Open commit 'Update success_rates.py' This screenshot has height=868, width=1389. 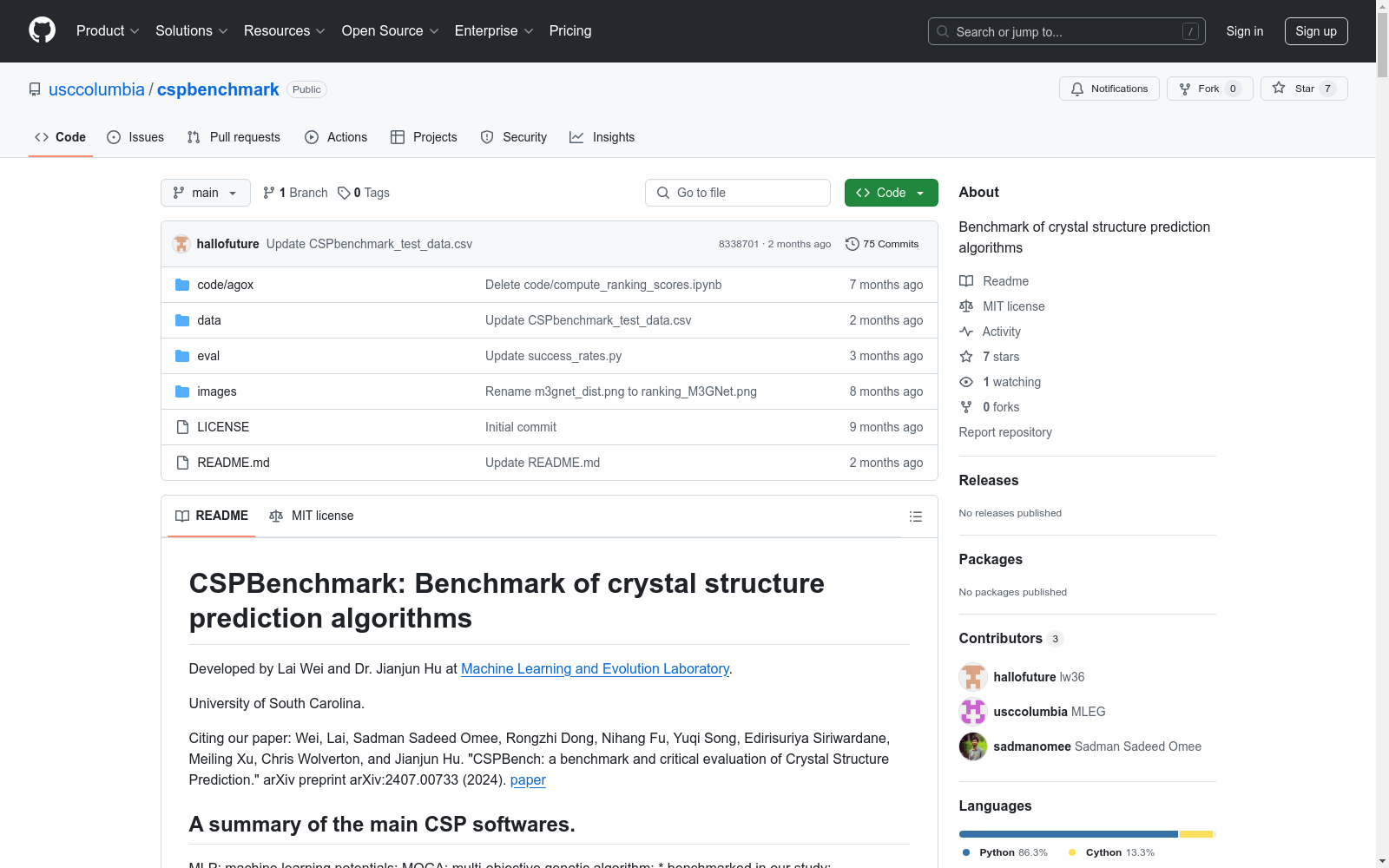point(553,356)
